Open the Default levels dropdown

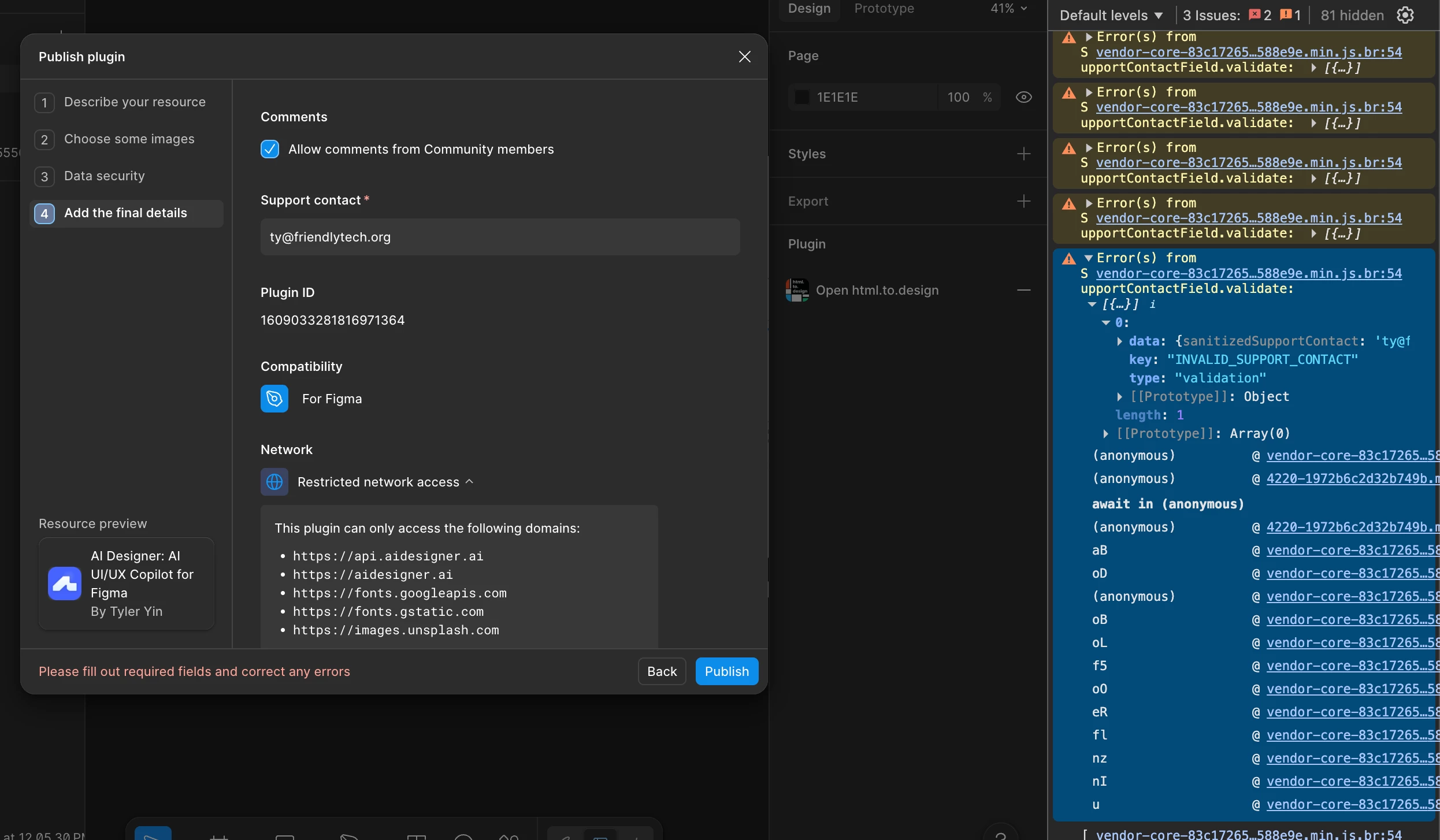point(1111,15)
